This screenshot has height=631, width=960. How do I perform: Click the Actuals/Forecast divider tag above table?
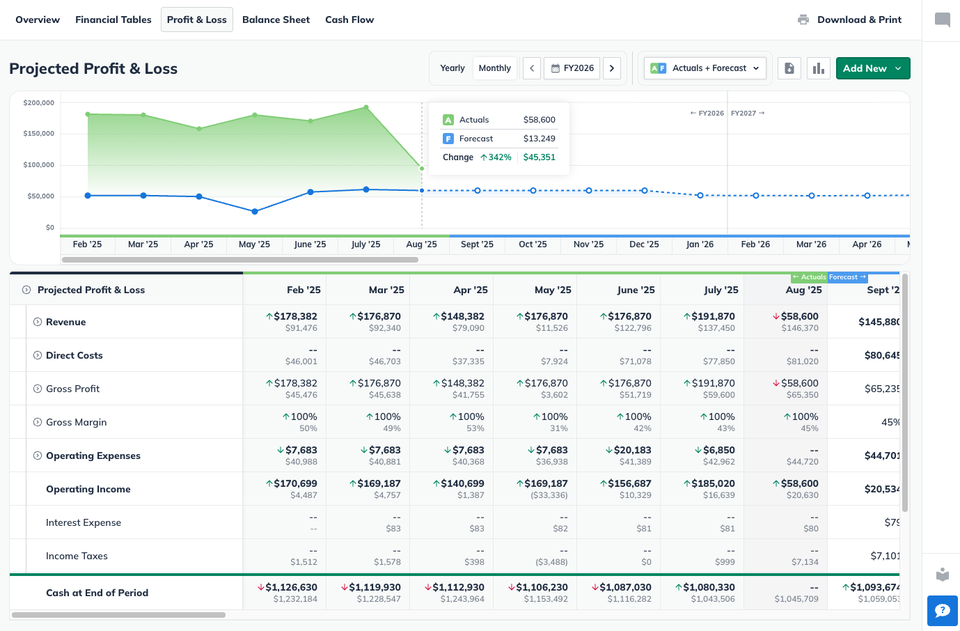click(830, 277)
